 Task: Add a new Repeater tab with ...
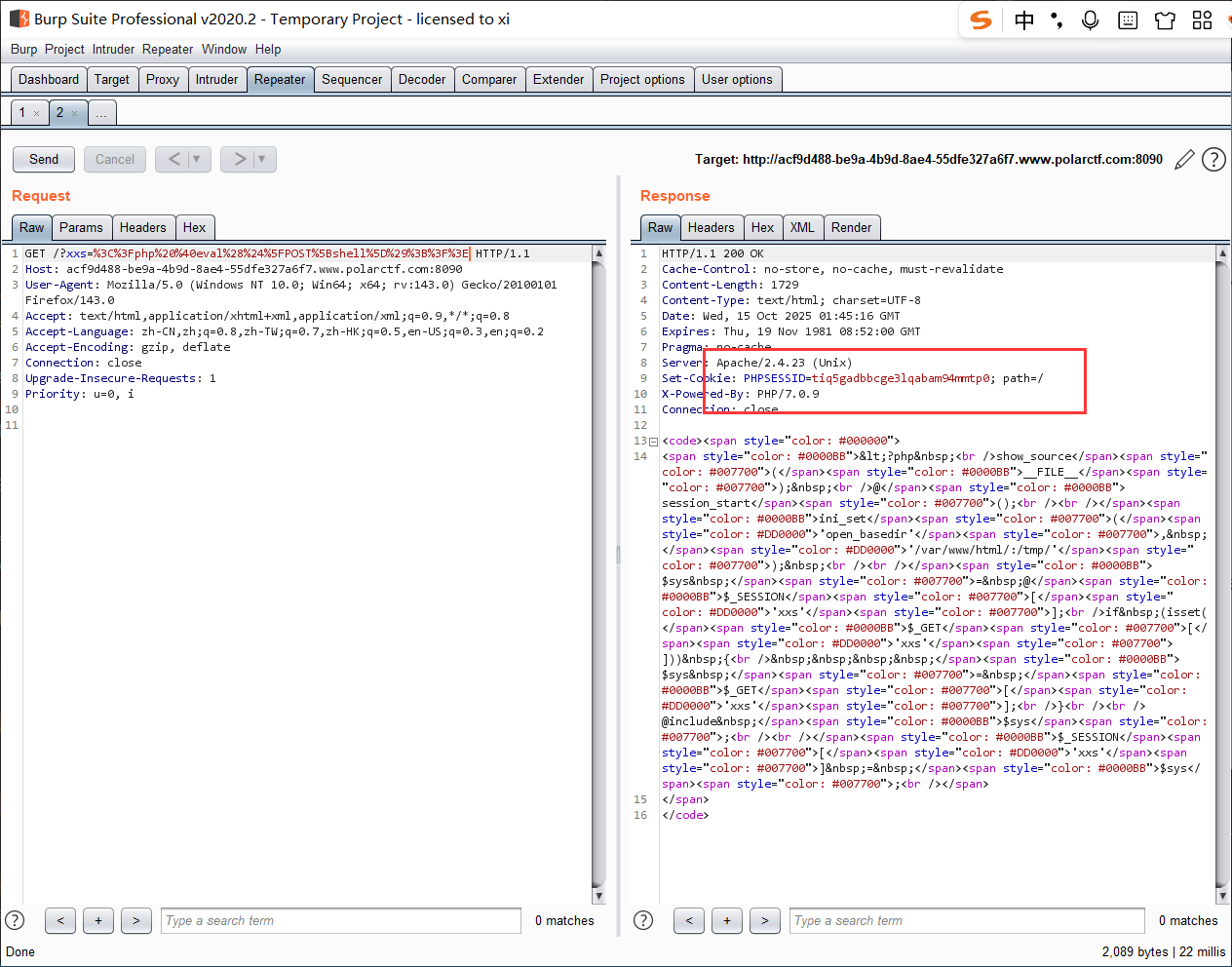point(101,113)
